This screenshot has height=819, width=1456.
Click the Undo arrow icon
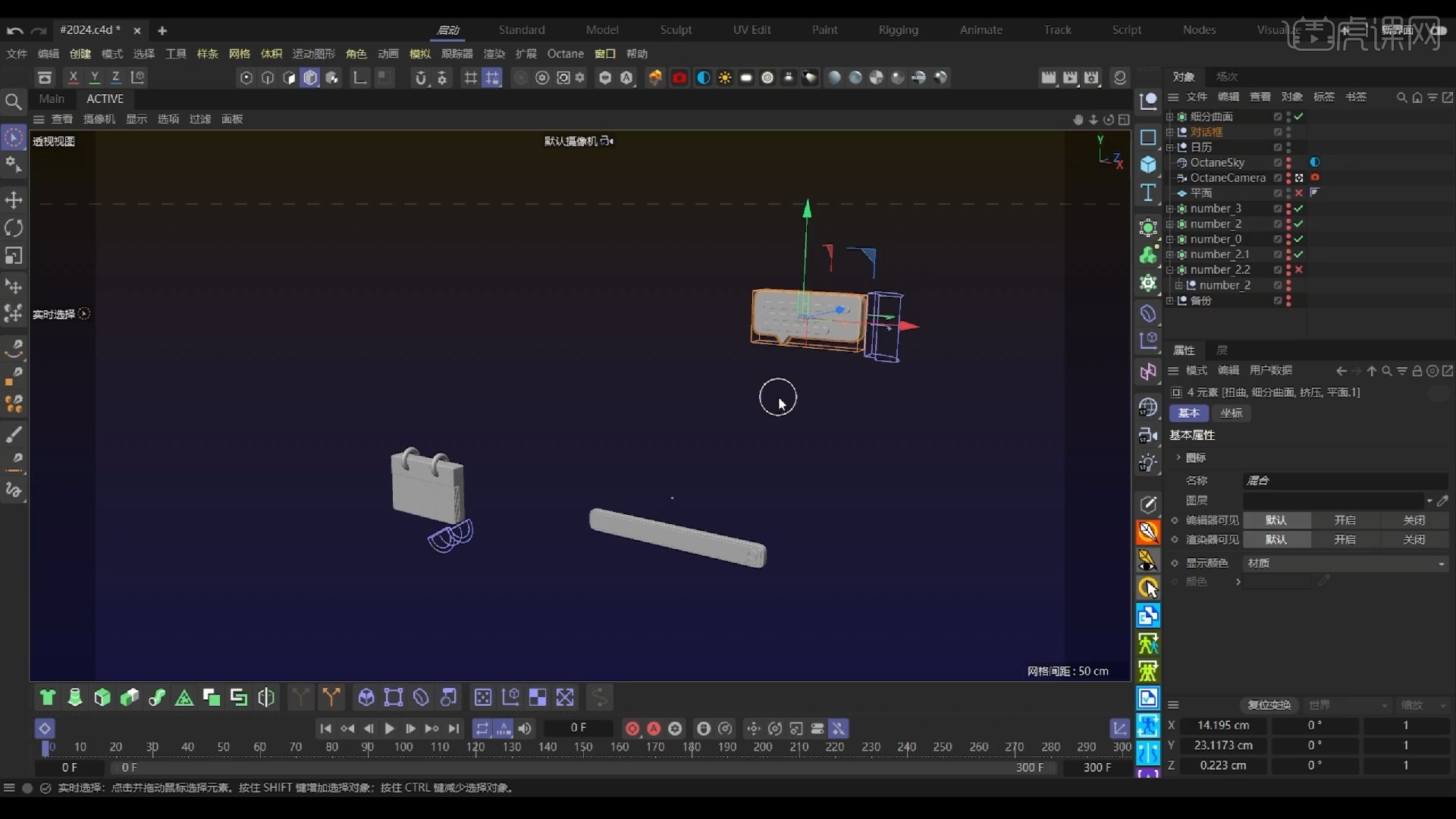14,30
